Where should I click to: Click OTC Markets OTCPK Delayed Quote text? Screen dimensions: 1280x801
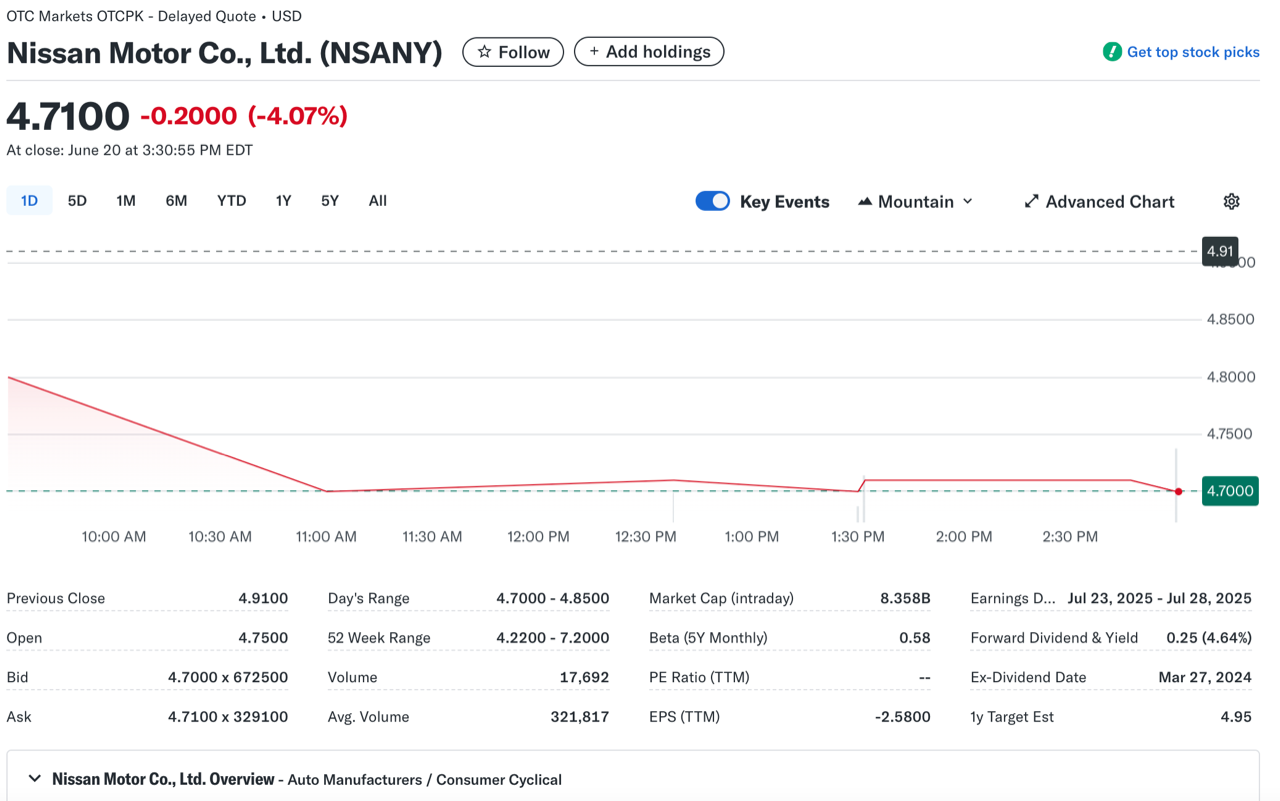coord(154,16)
